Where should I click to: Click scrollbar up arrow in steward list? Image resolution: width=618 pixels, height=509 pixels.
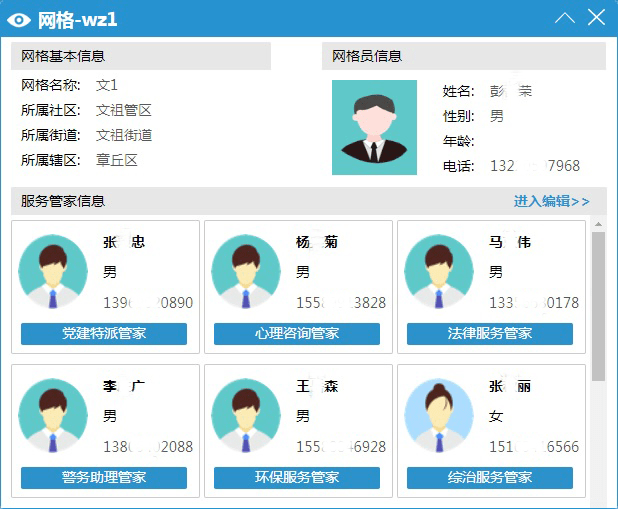598,224
